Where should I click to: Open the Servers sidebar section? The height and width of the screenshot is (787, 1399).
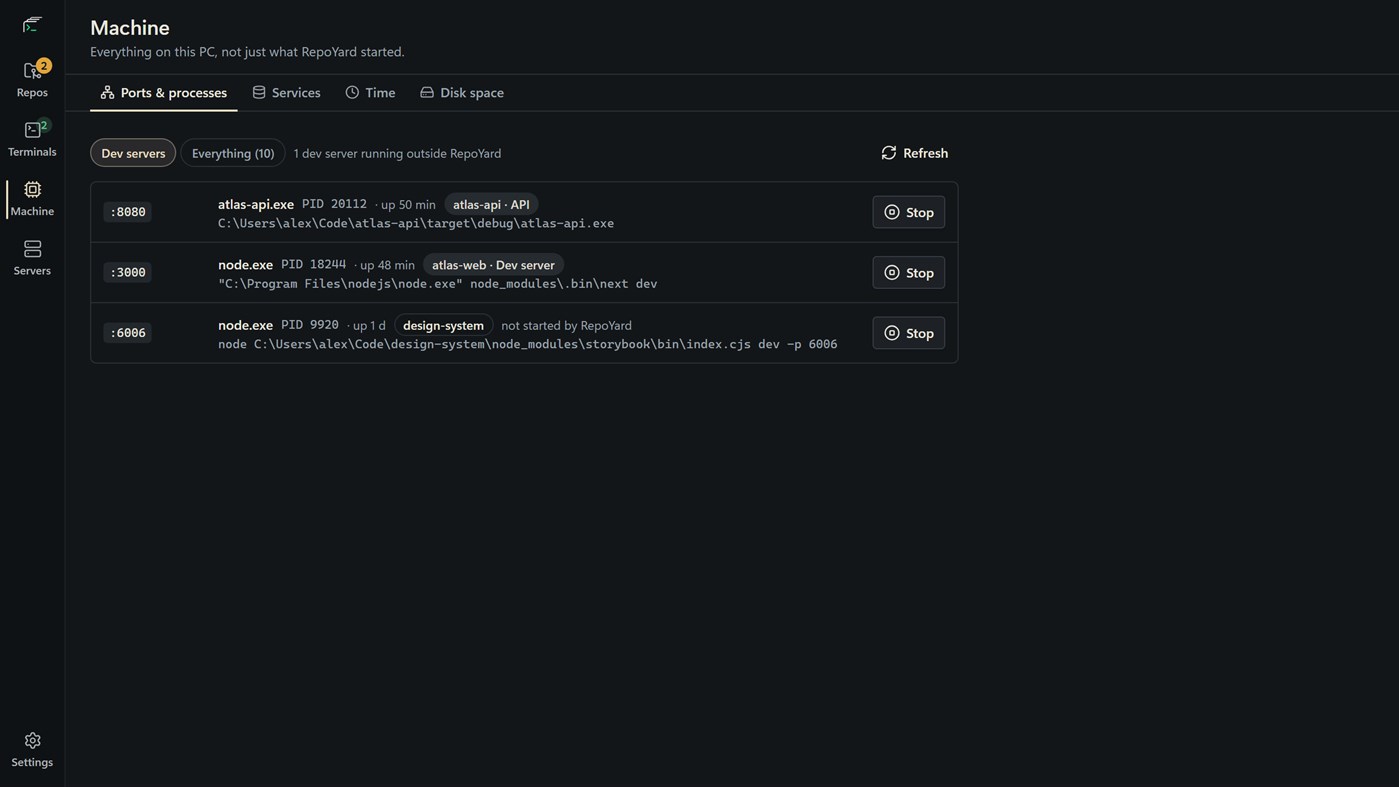coord(32,258)
